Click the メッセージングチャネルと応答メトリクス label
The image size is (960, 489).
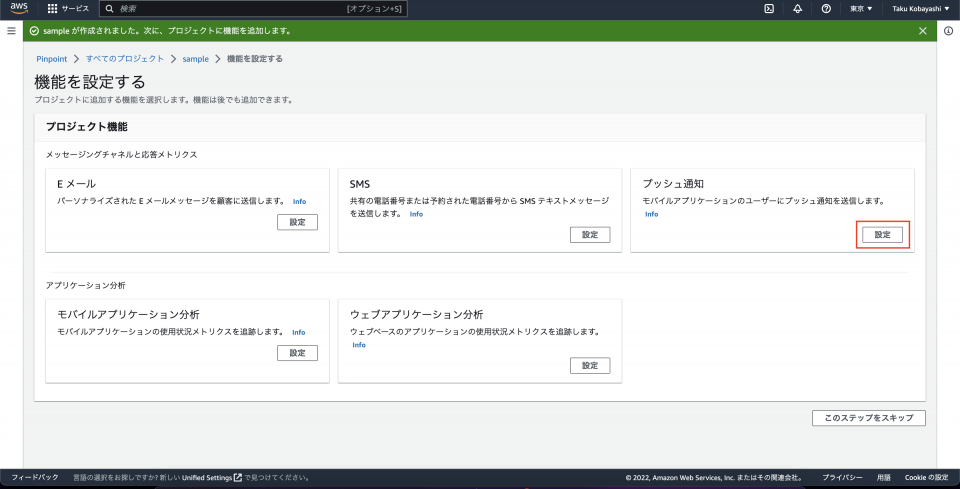point(122,155)
